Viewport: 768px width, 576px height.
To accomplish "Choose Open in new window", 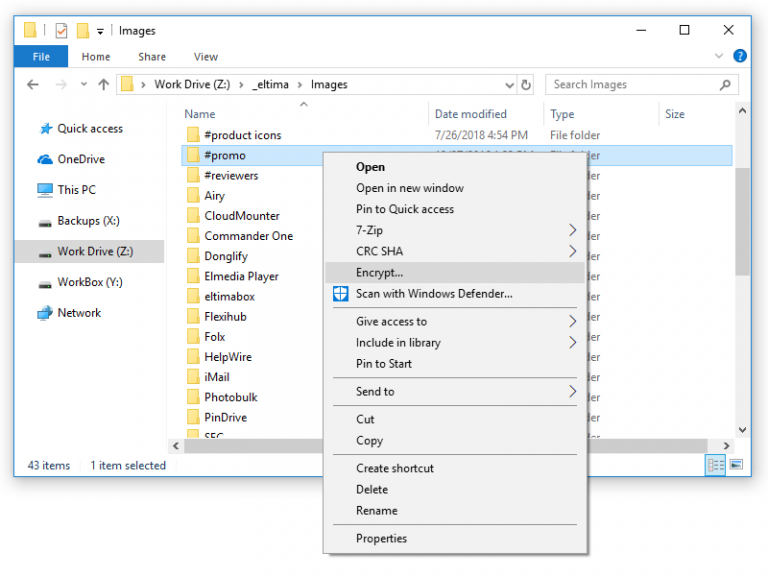I will tap(455, 188).
